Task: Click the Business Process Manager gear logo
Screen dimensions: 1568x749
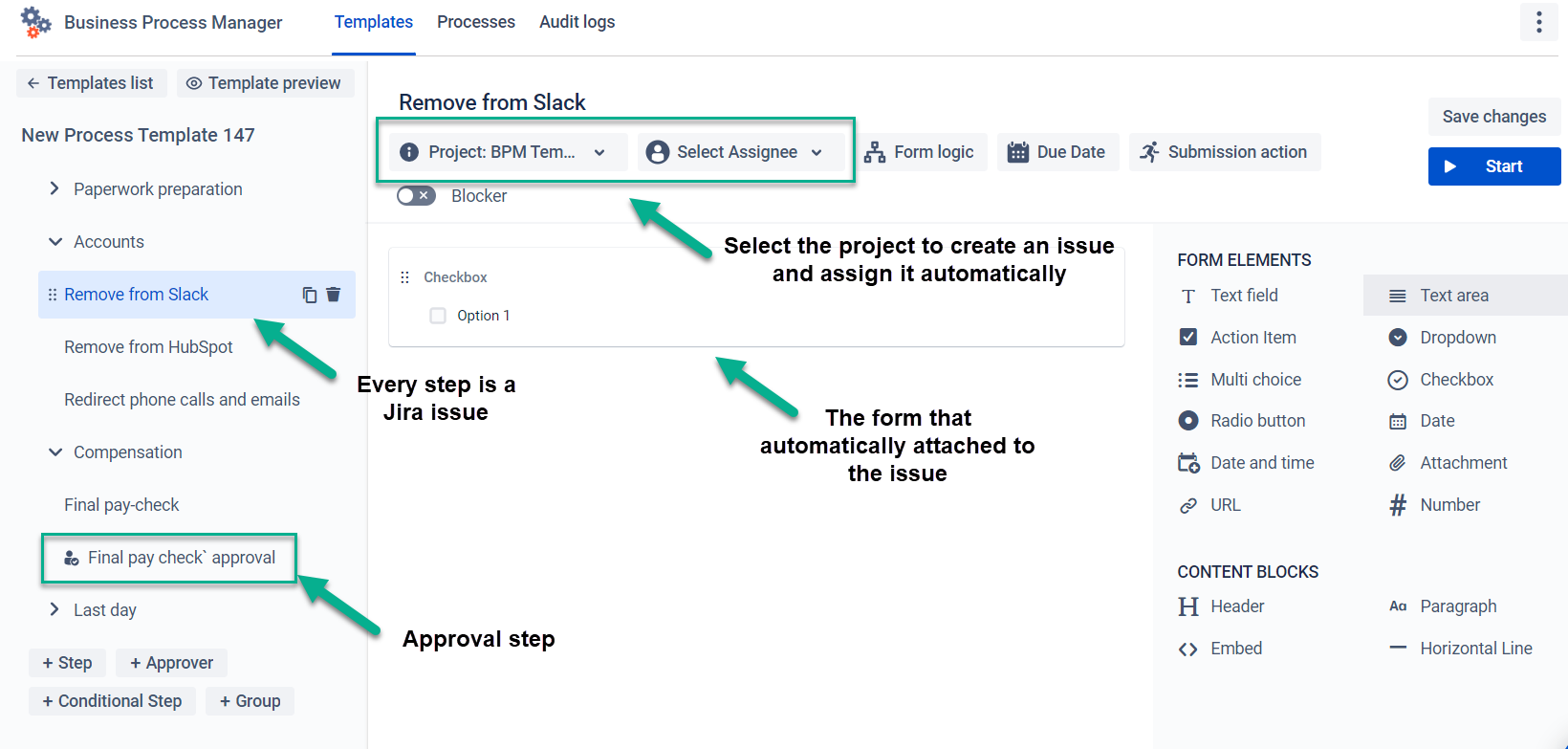Action: 36,22
